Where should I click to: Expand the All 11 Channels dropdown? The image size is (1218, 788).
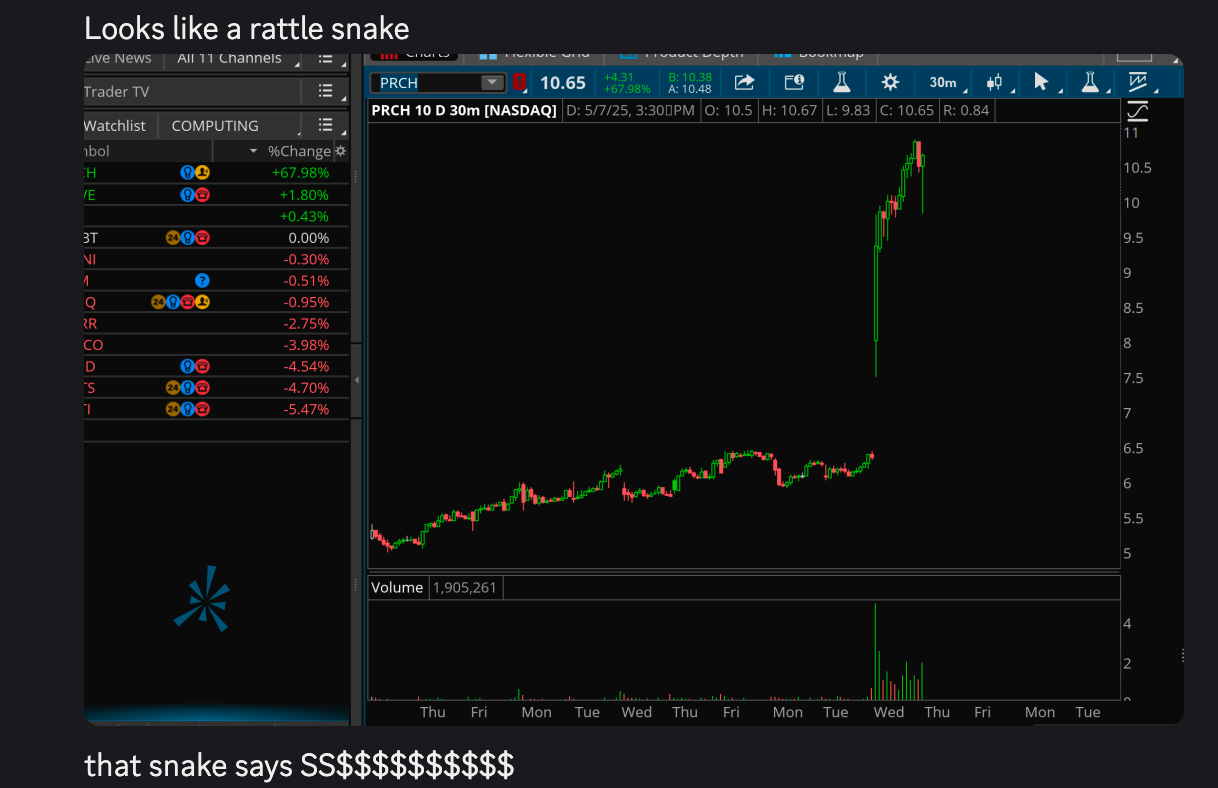(234, 59)
